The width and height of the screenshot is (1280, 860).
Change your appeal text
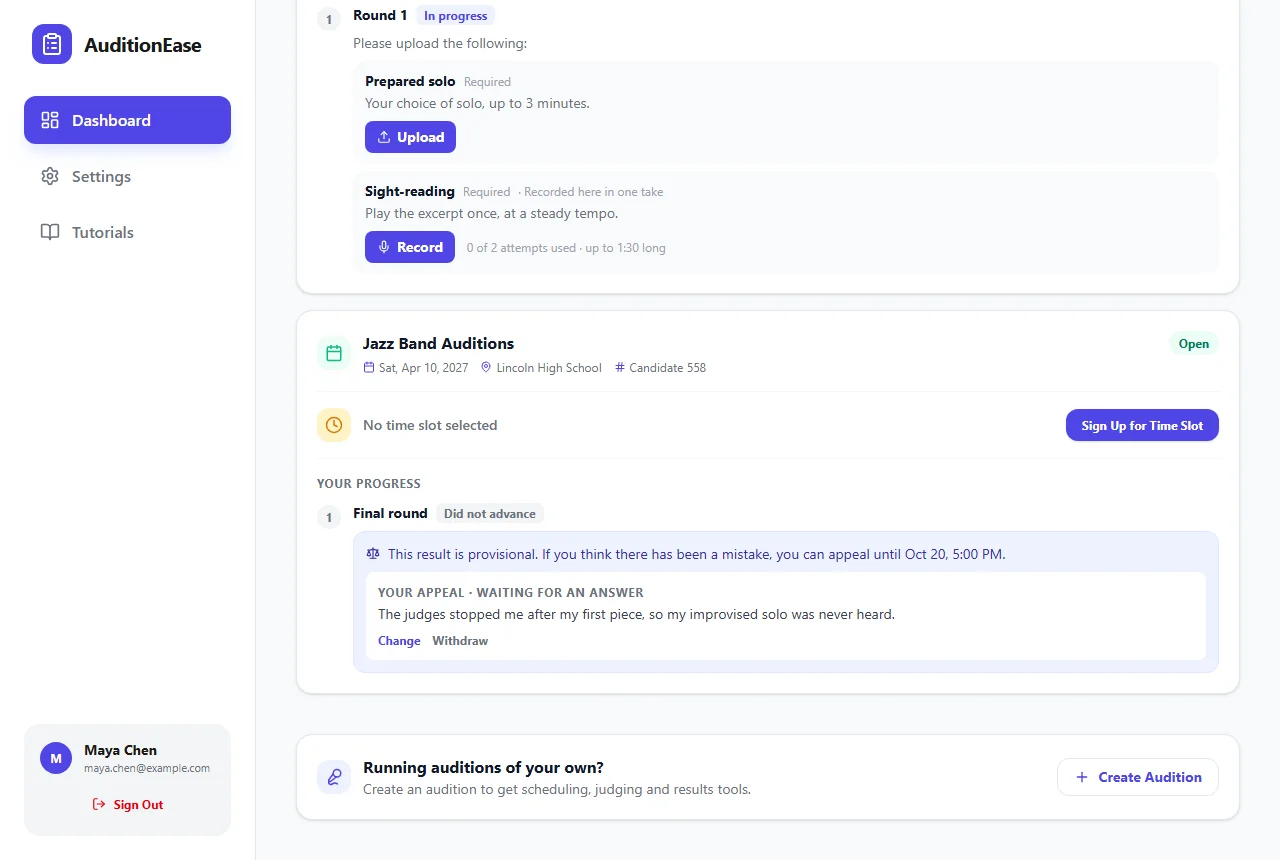pos(399,641)
